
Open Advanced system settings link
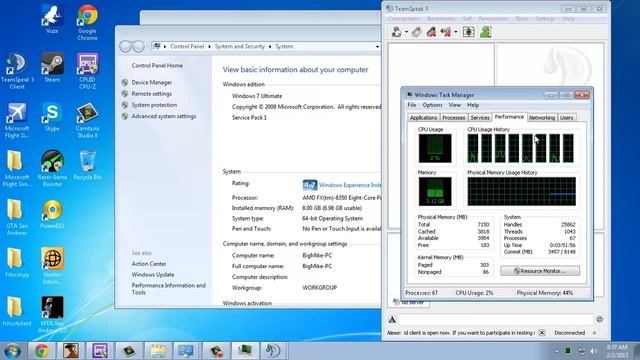(x=163, y=116)
